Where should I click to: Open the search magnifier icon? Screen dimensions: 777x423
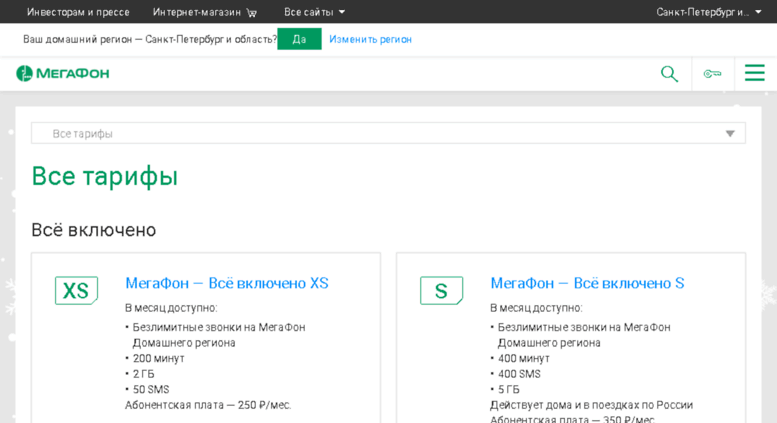669,74
